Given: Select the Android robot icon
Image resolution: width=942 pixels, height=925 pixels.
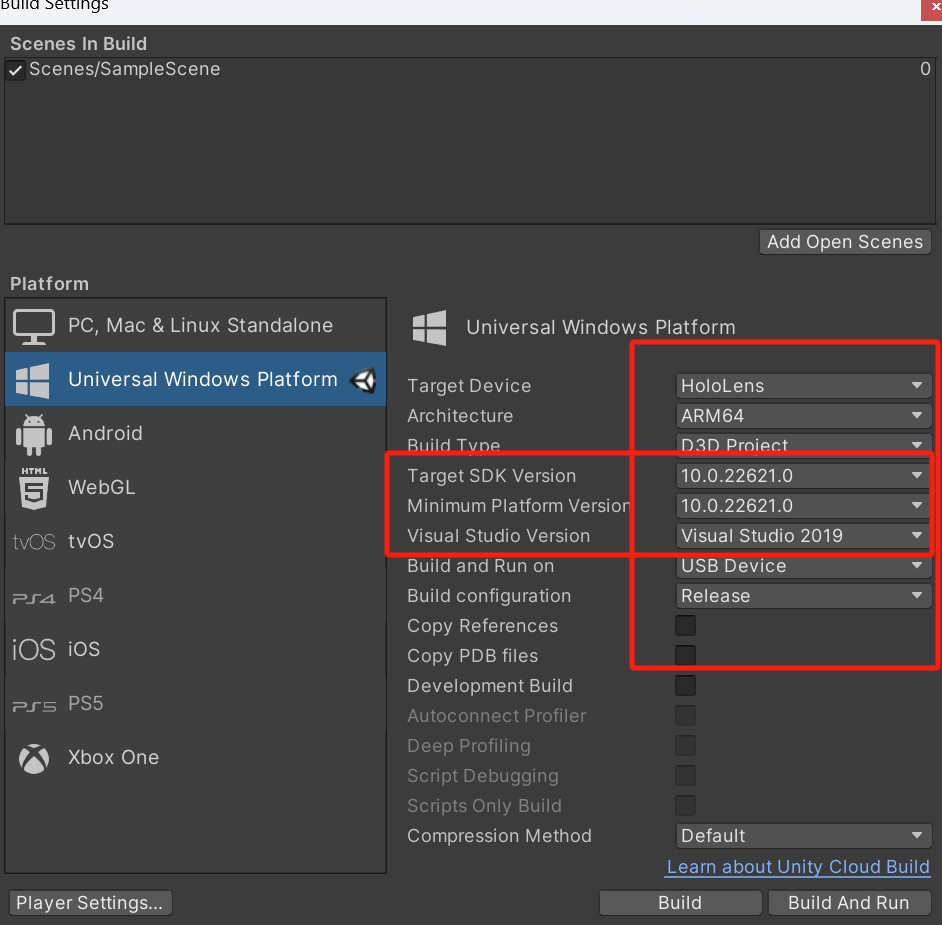Looking at the screenshot, I should [34, 434].
